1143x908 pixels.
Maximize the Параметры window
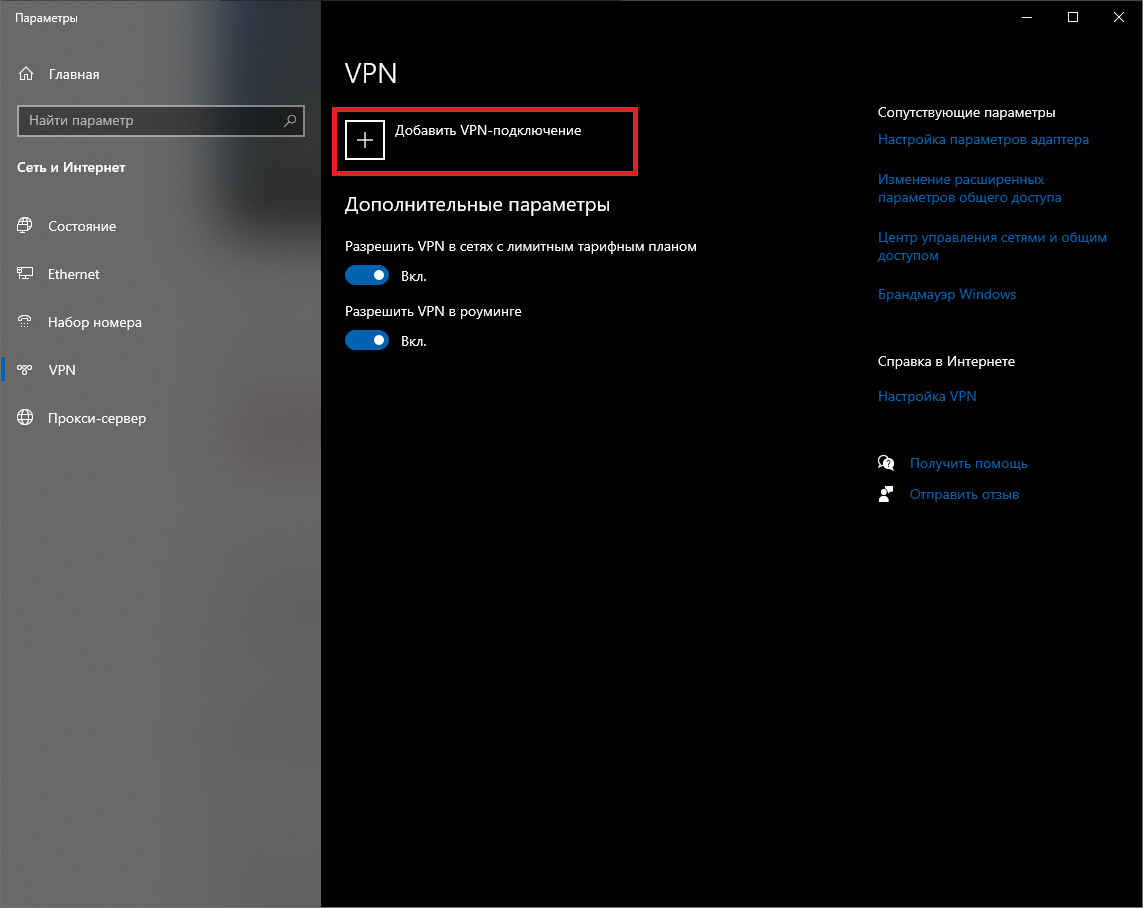[x=1073, y=17]
